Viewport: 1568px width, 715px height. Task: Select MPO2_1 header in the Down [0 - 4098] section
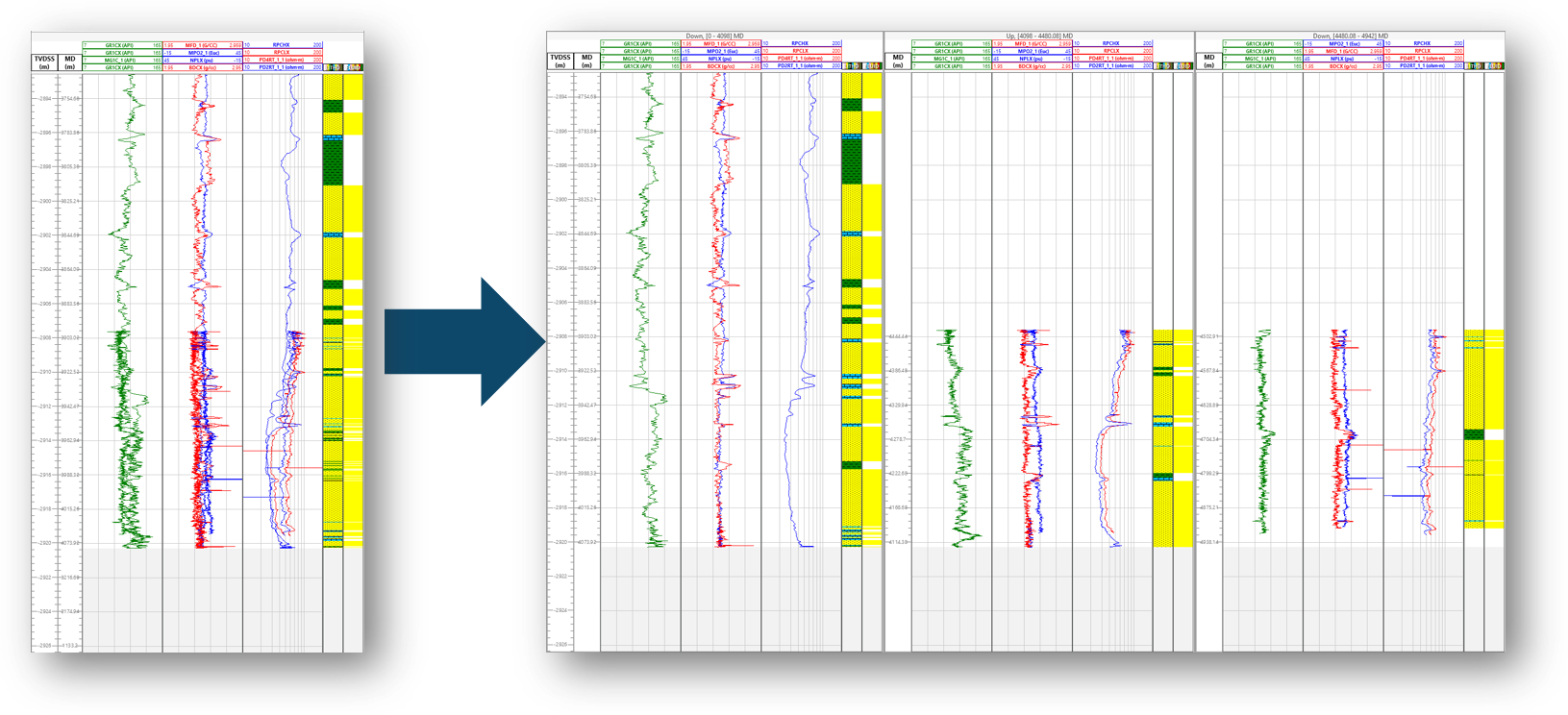[721, 51]
